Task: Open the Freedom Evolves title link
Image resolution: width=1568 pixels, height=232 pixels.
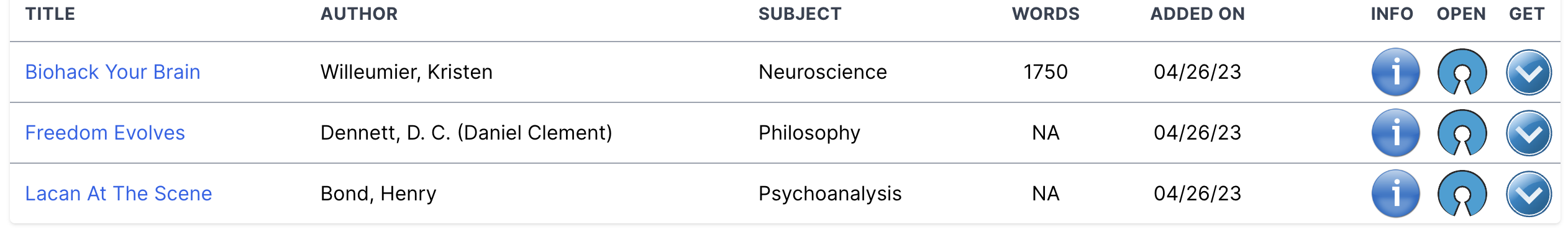Action: pyautogui.click(x=105, y=133)
